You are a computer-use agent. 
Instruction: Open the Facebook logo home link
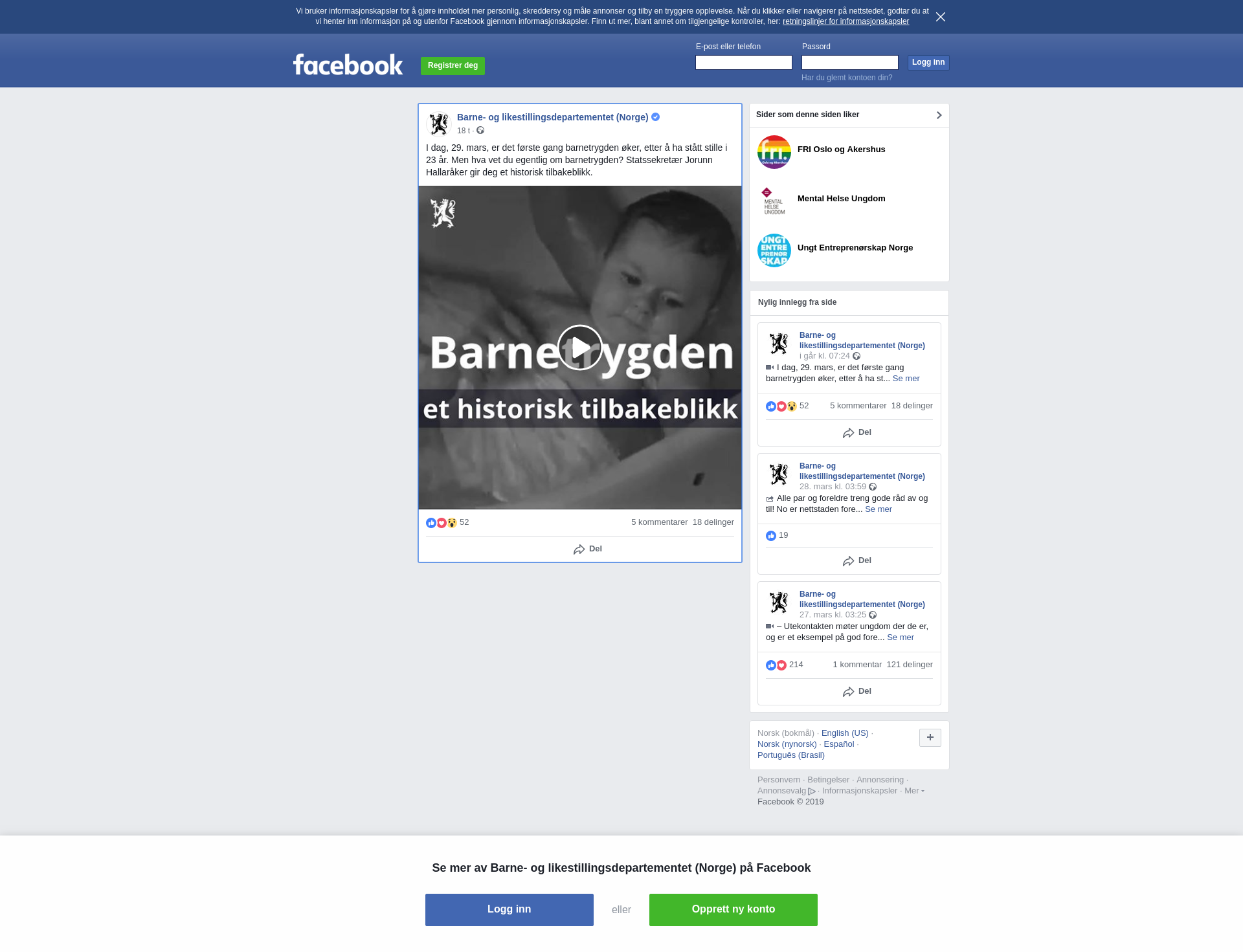tap(348, 65)
